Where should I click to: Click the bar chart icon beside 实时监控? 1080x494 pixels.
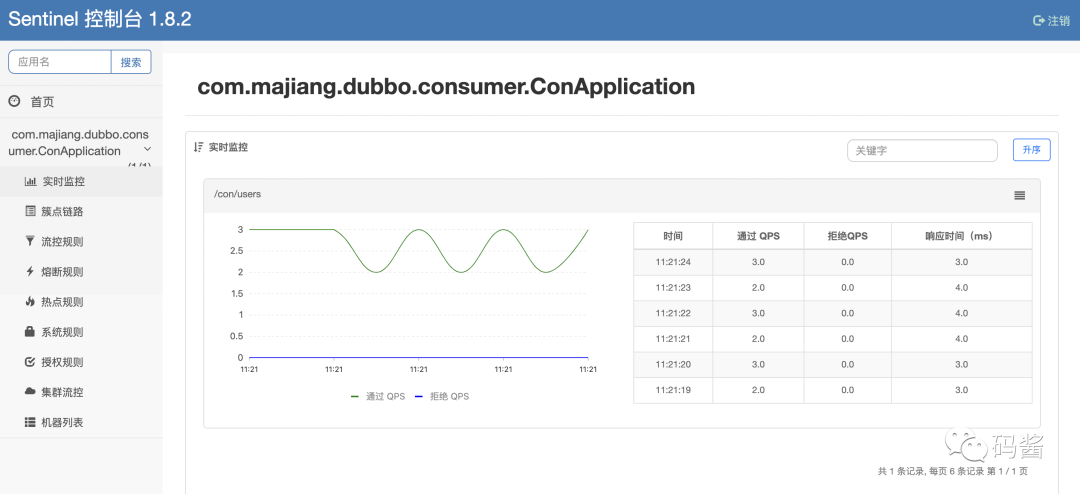[x=30, y=182]
